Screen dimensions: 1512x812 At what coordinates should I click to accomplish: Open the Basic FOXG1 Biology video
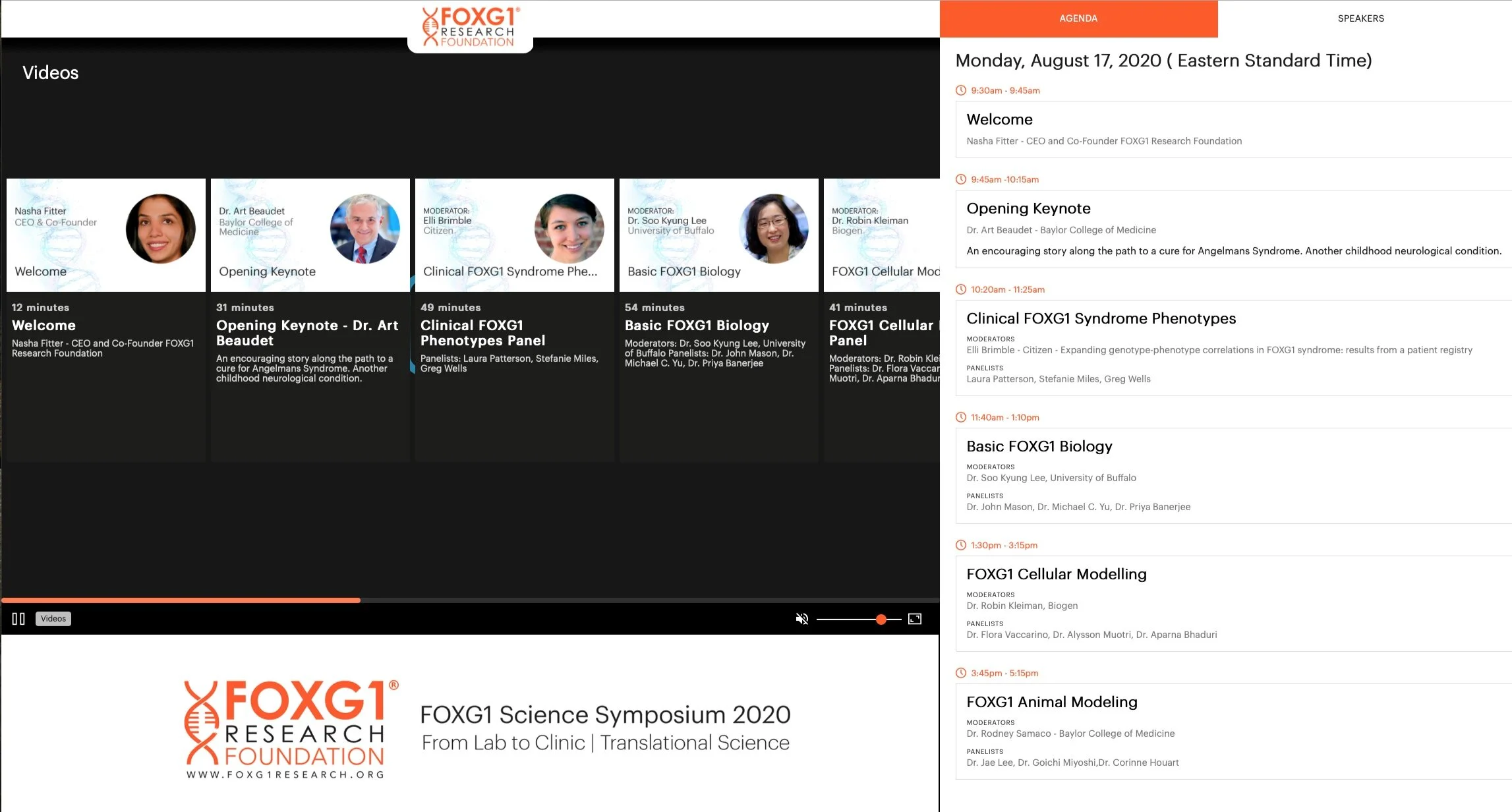click(718, 235)
